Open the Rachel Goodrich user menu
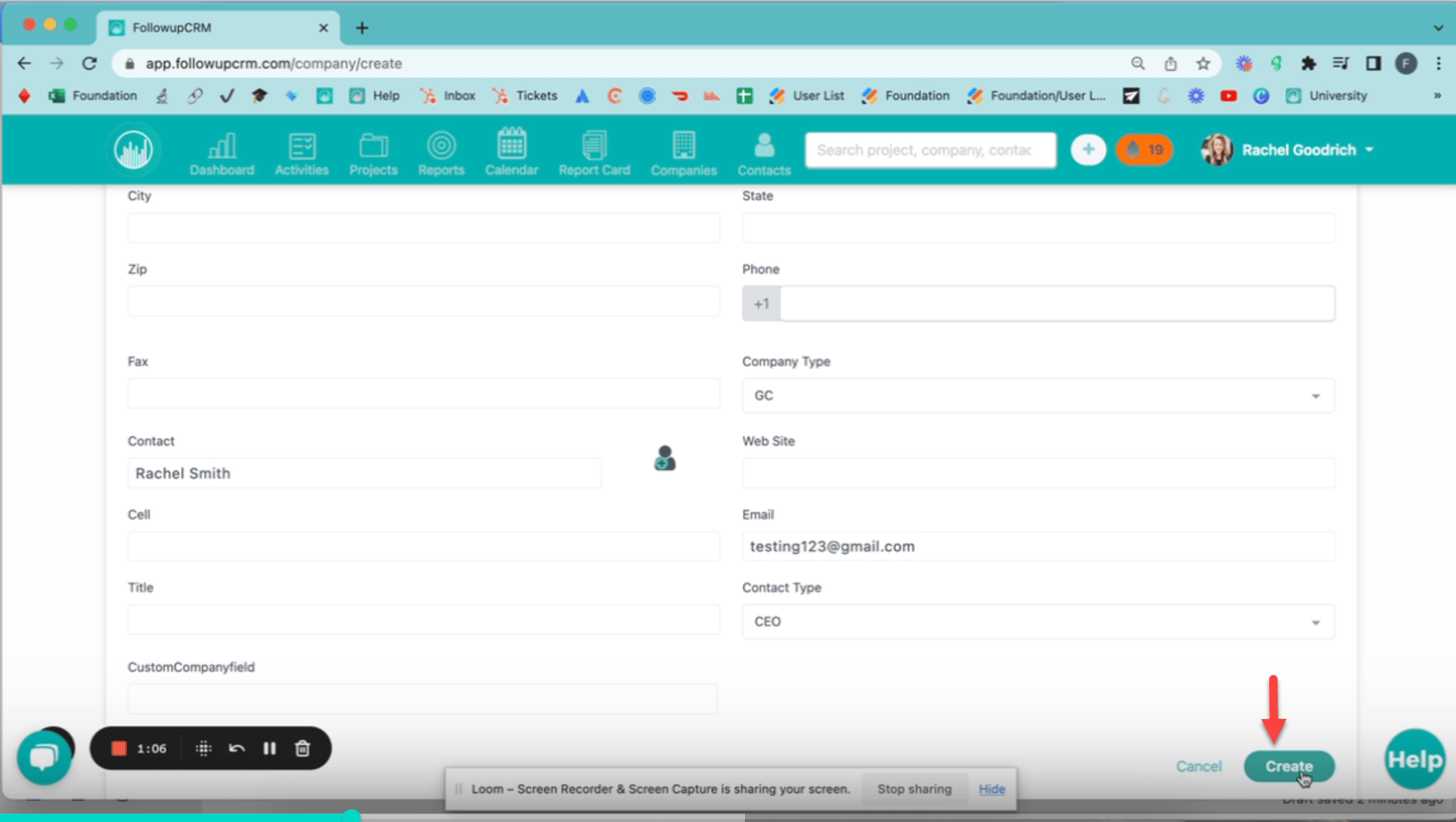 coord(1288,150)
